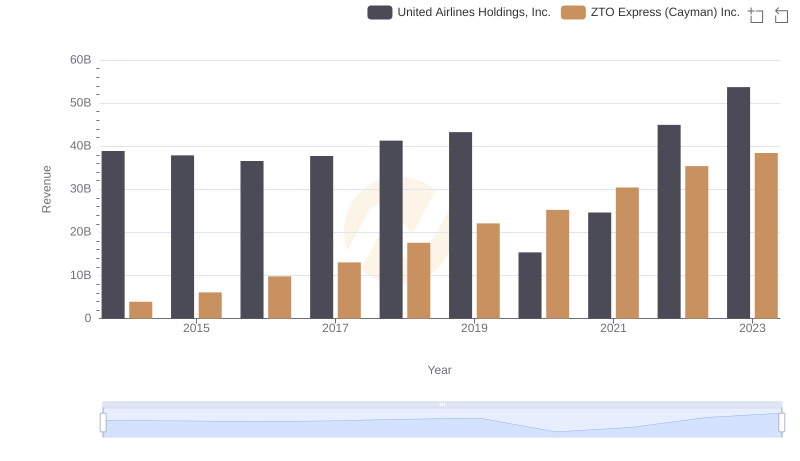The height and width of the screenshot is (461, 800).
Task: Click the dark United Airlines legend swatch
Action: [x=380, y=12]
